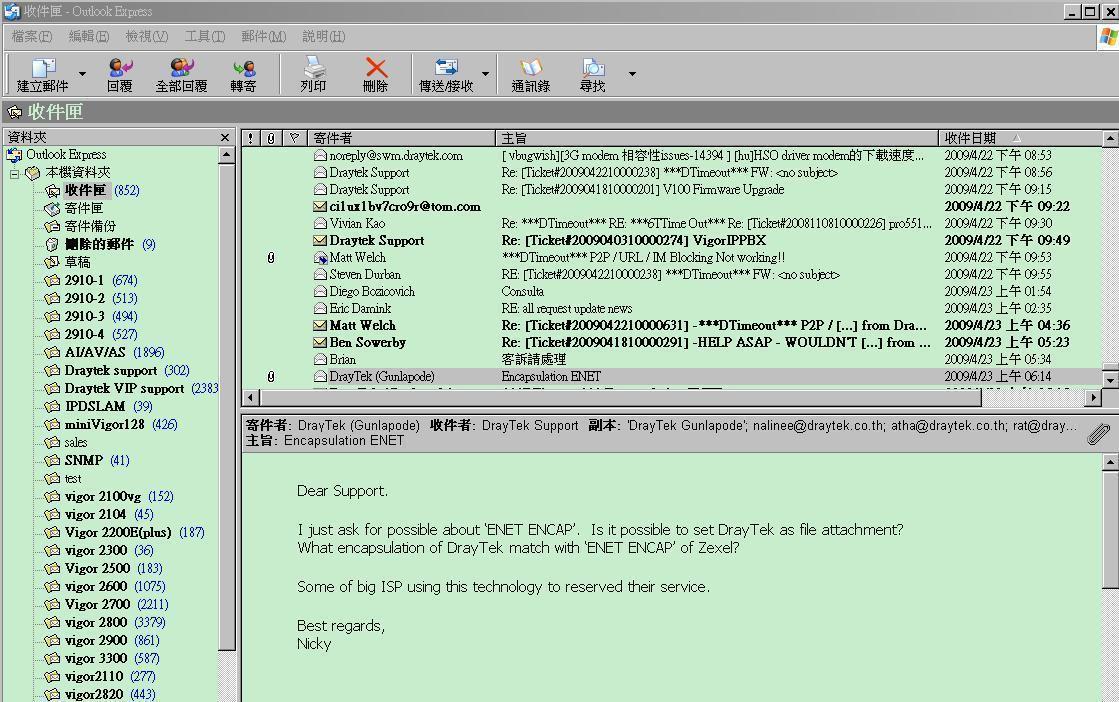Open the 檢視(V) menu
The height and width of the screenshot is (702, 1119).
[x=146, y=36]
